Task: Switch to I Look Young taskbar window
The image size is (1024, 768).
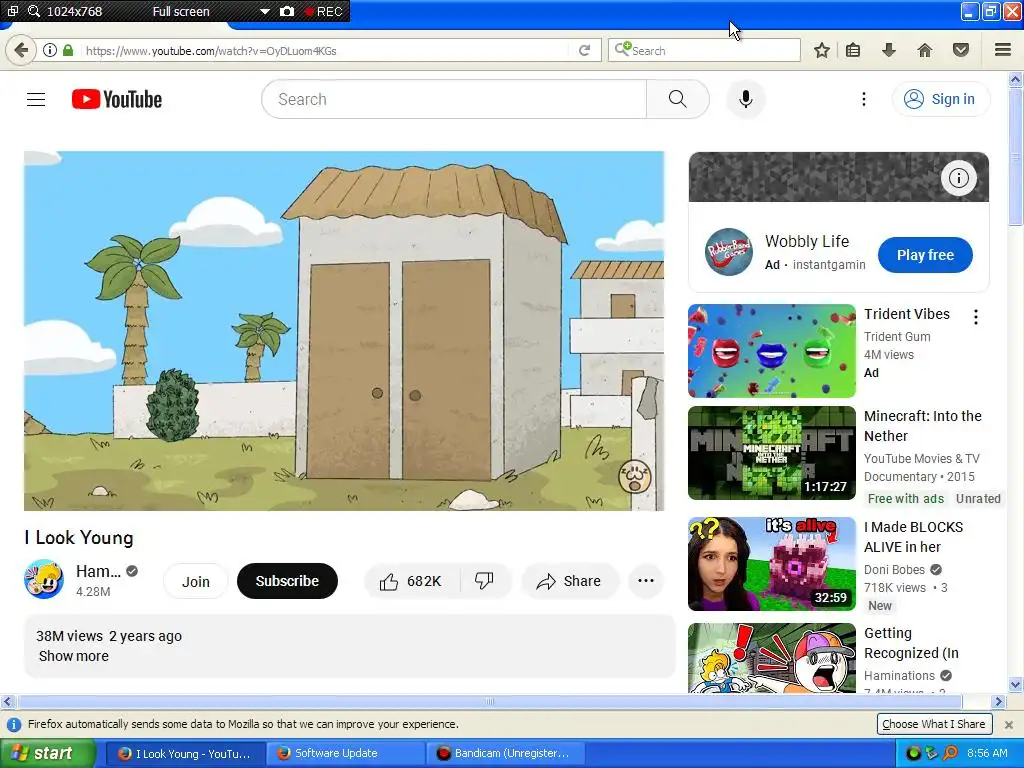Action: (x=185, y=754)
